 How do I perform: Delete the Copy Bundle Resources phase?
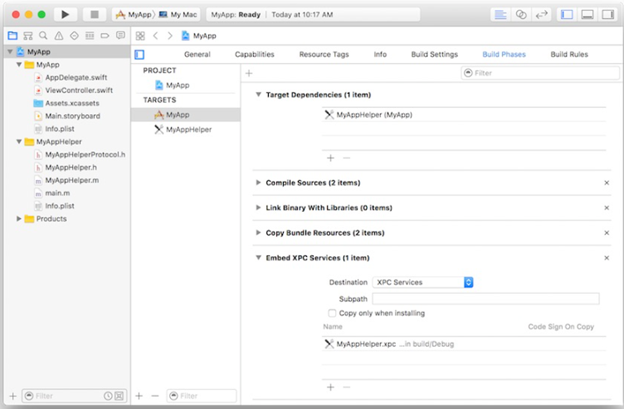606,233
